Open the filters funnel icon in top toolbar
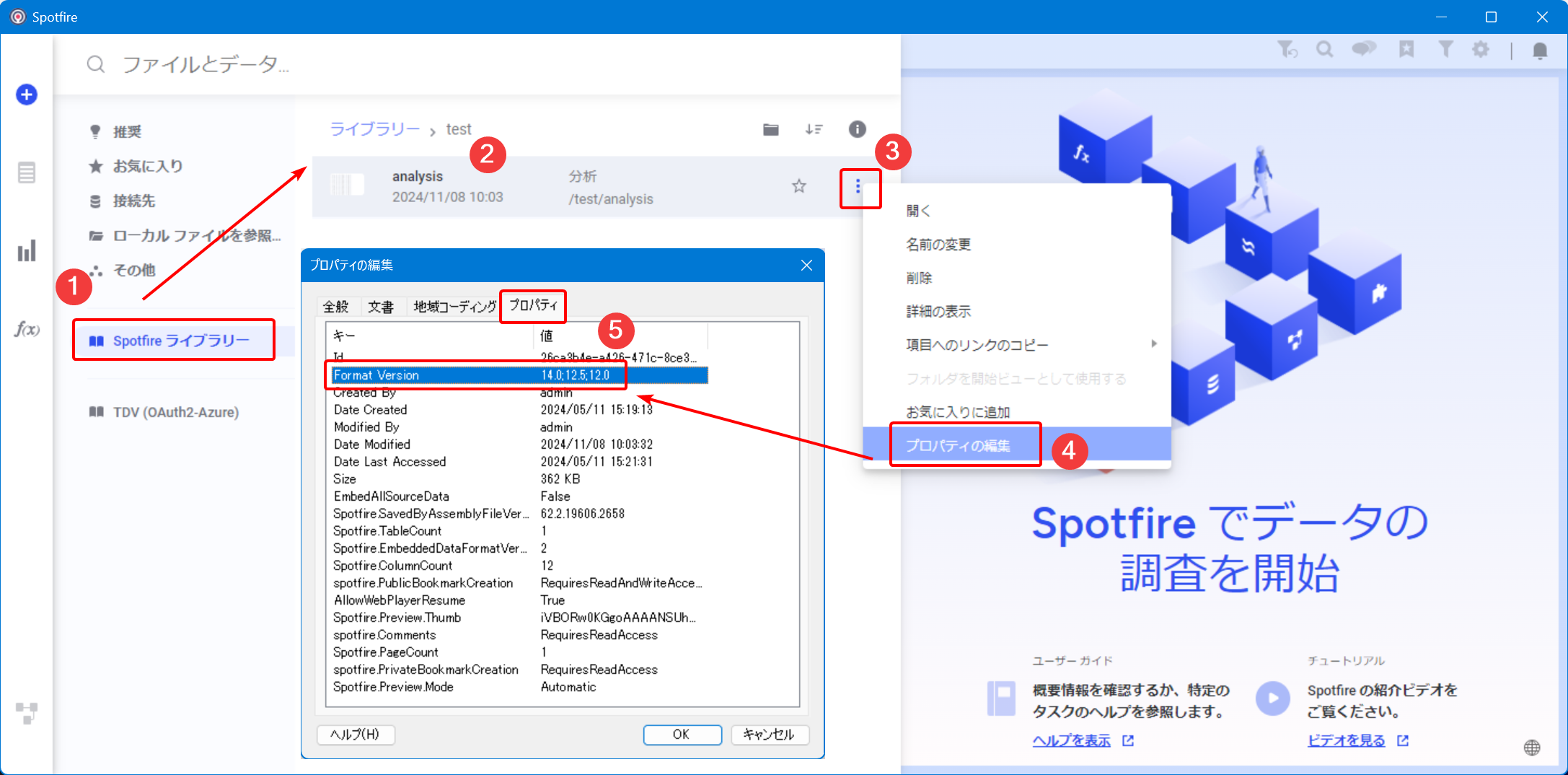This screenshot has height=775, width=1568. pyautogui.click(x=1445, y=49)
